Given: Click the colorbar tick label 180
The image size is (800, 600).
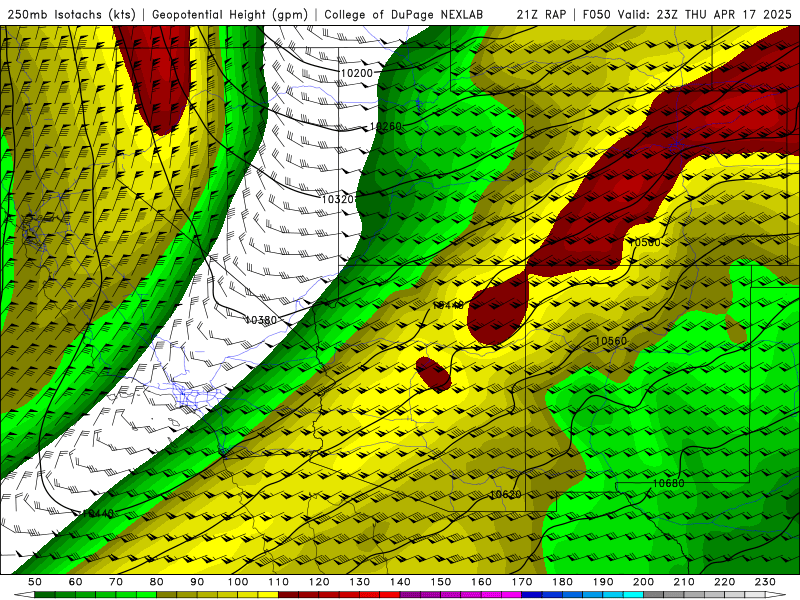Looking at the screenshot, I should (x=562, y=582).
